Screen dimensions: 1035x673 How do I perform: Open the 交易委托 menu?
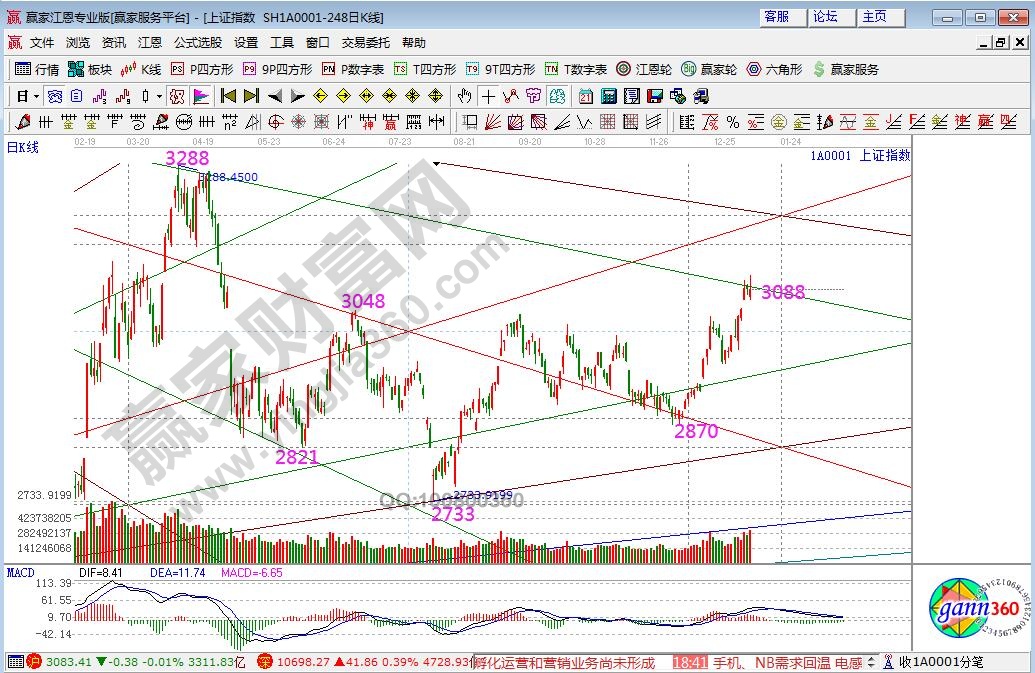coord(366,43)
